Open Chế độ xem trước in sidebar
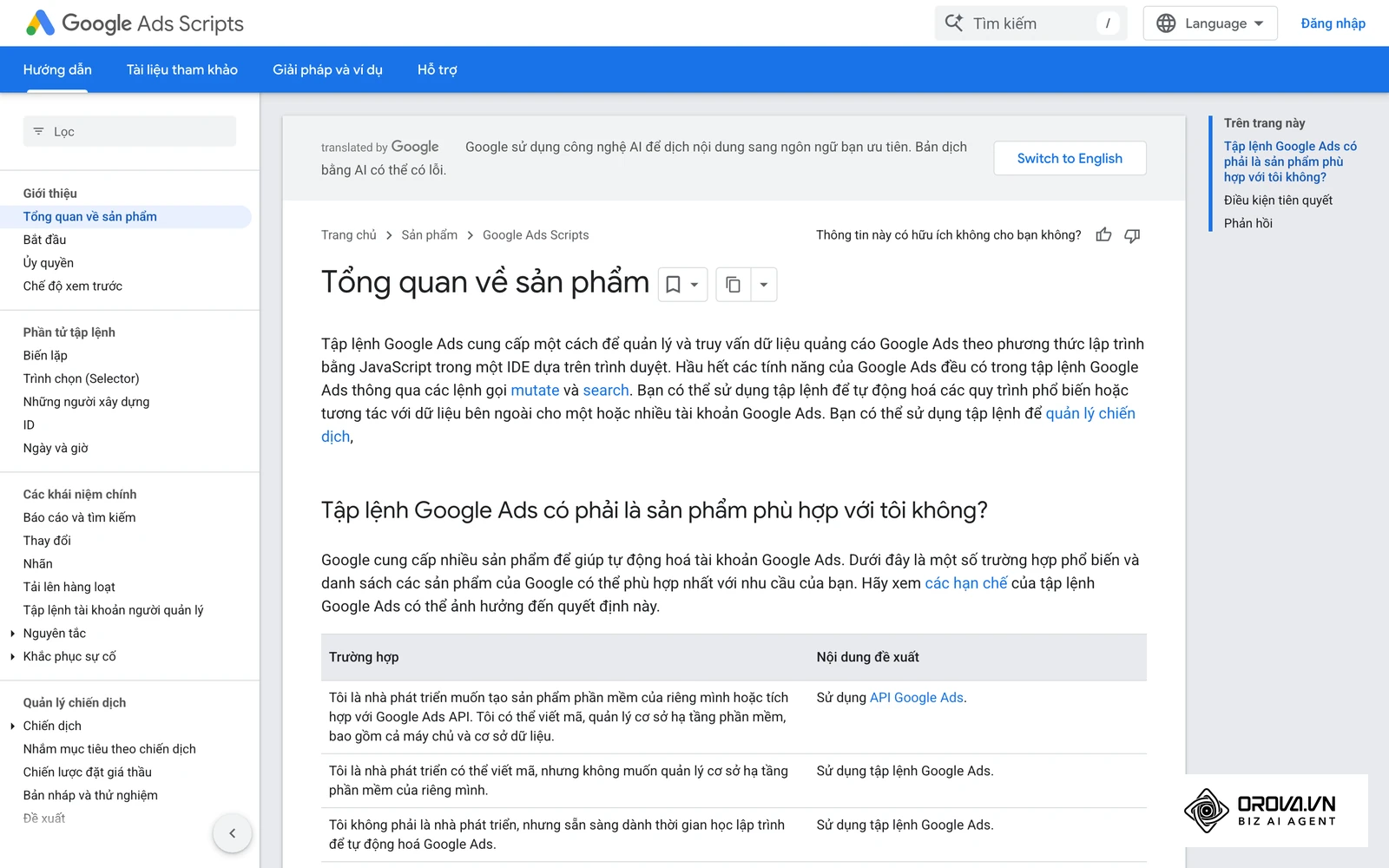Screen dimensions: 1389x868 pyautogui.click(x=73, y=286)
